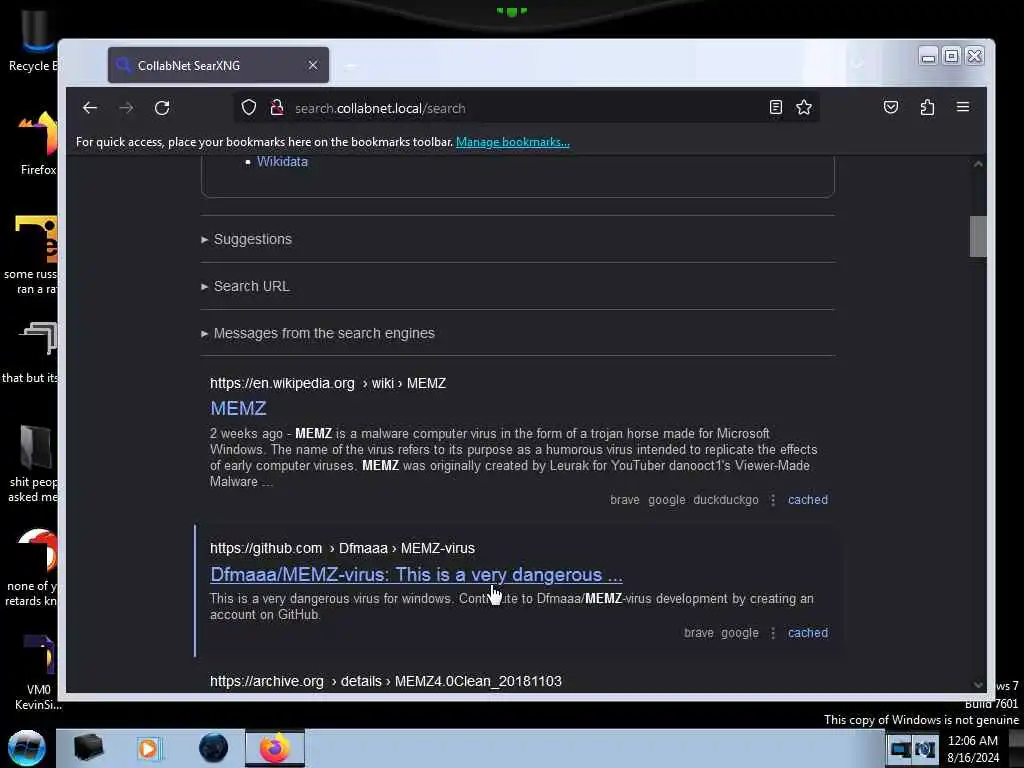The width and height of the screenshot is (1024, 768).
Task: Open the dark box taskbar icon
Action: [x=88, y=748]
